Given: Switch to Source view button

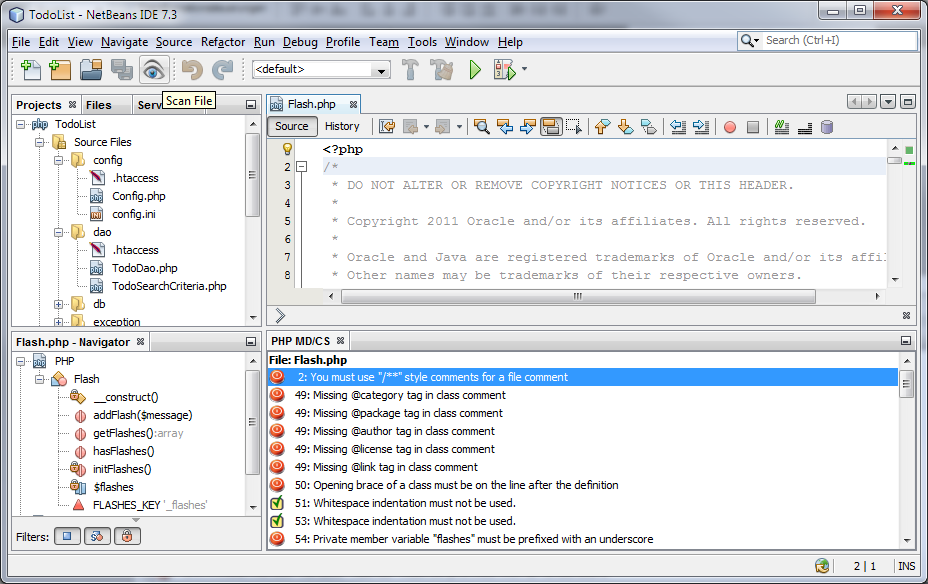Looking at the screenshot, I should (x=292, y=126).
